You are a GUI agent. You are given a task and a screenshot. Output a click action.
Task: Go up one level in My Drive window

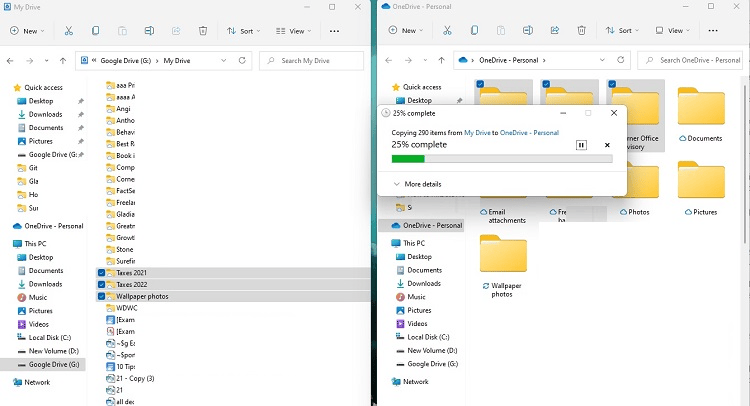click(x=63, y=61)
